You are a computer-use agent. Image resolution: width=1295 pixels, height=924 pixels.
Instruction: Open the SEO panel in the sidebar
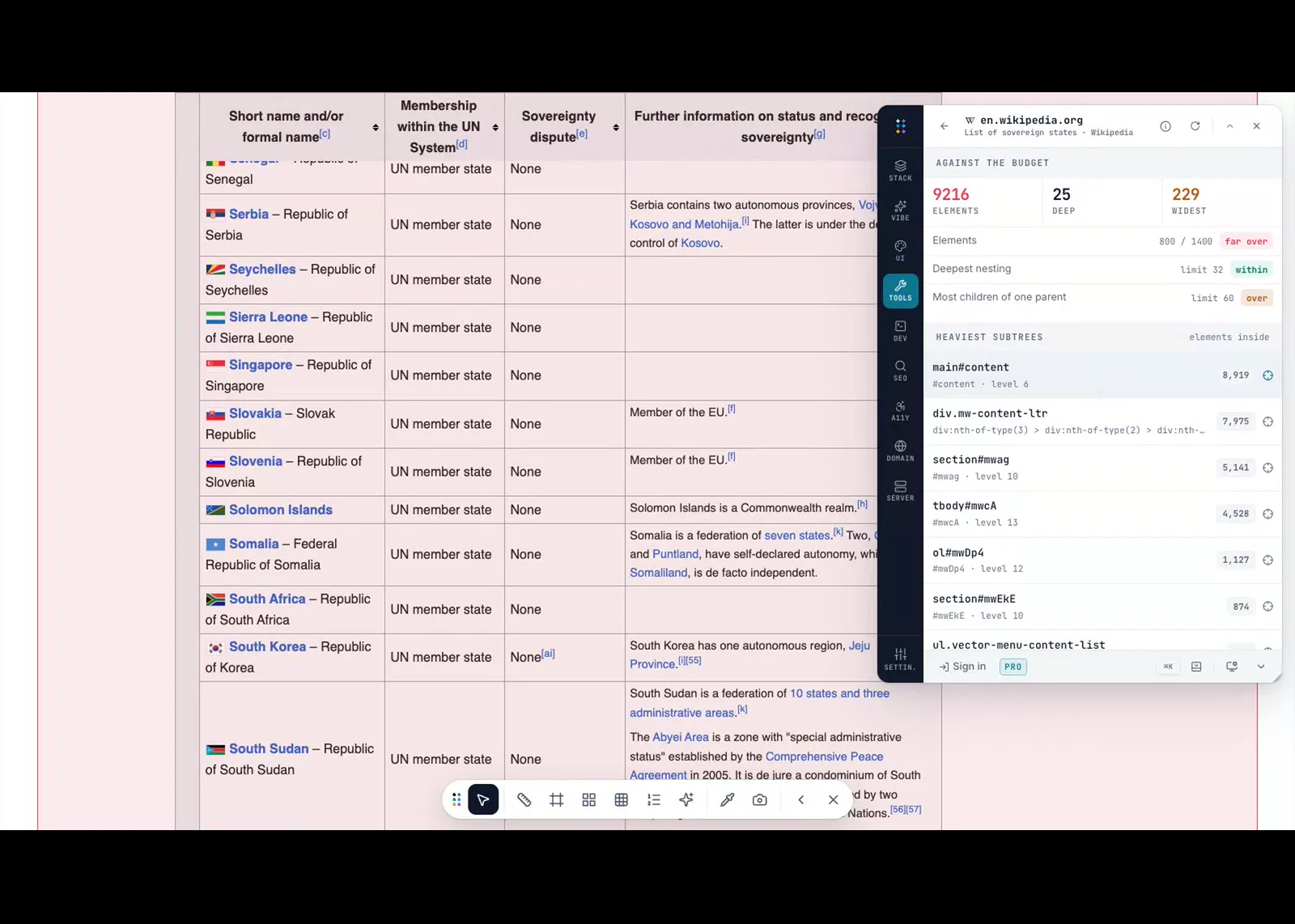900,371
